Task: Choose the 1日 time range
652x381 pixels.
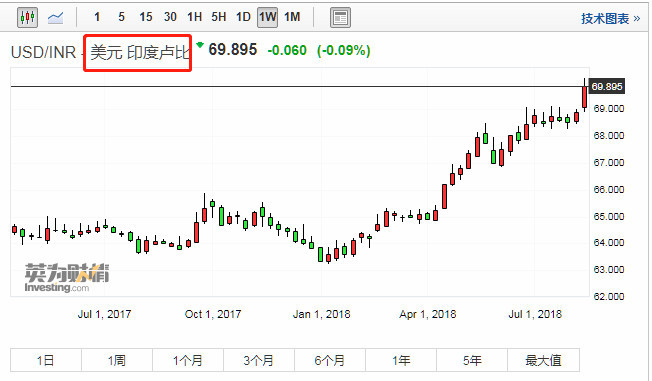Action: [46, 360]
